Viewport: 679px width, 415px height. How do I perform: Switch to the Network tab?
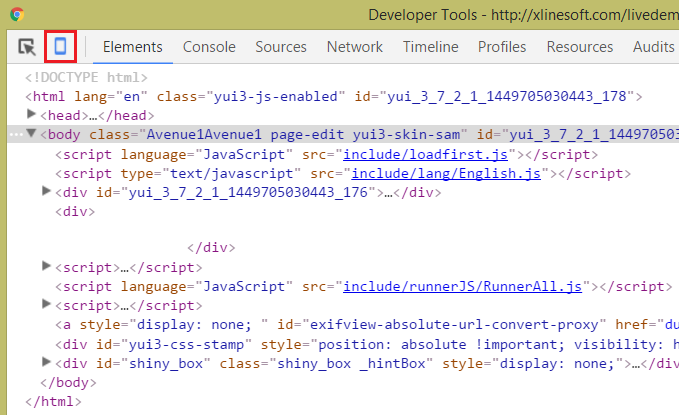tap(355, 47)
